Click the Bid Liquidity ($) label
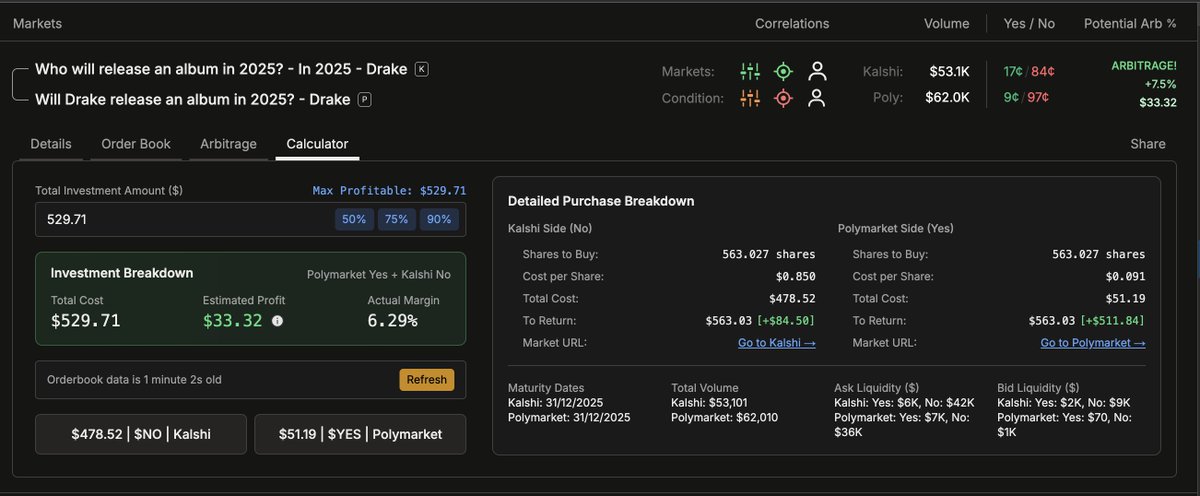1200x496 pixels. (1038, 388)
